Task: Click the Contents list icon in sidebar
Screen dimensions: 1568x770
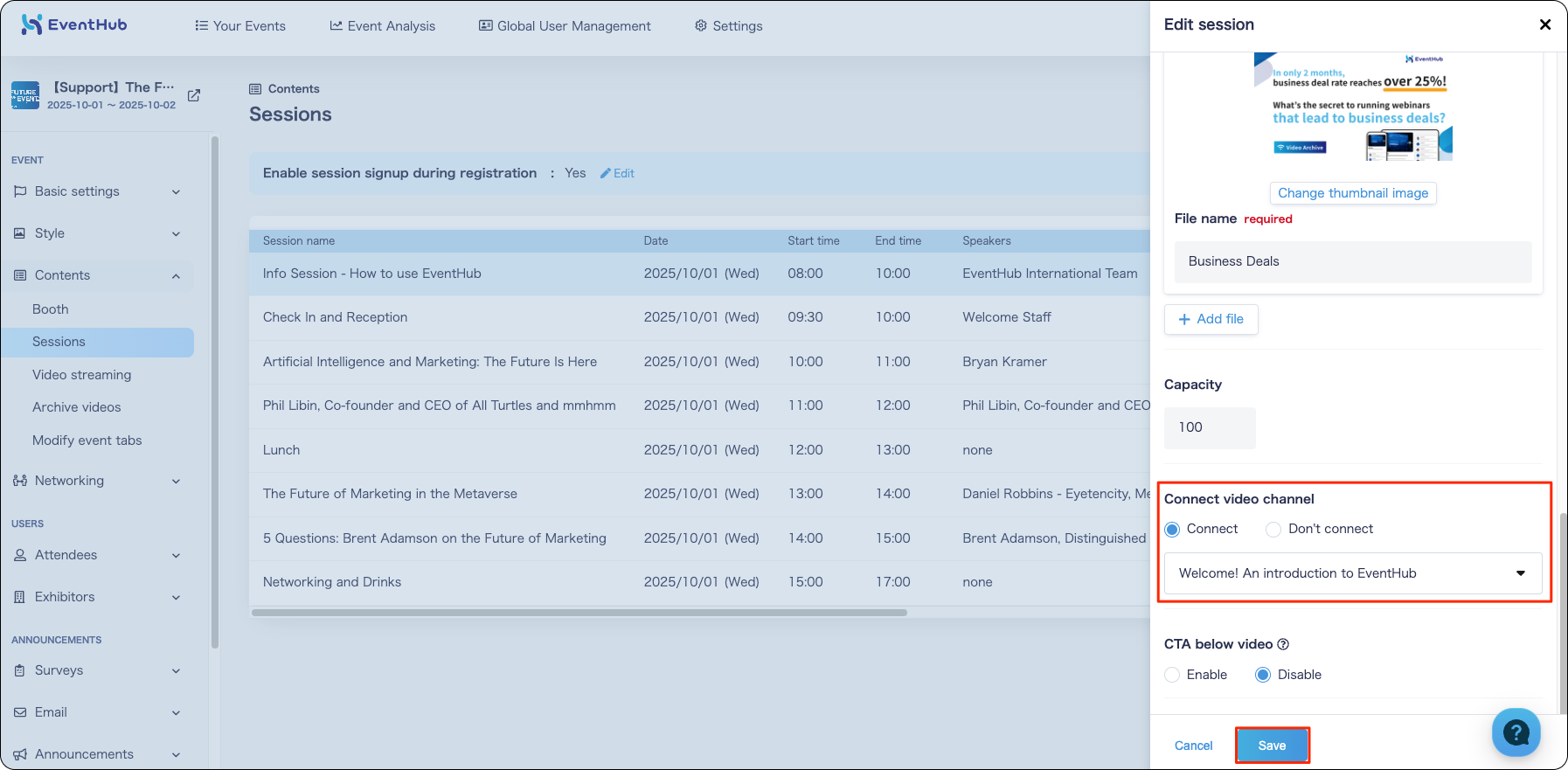Action: (x=20, y=275)
